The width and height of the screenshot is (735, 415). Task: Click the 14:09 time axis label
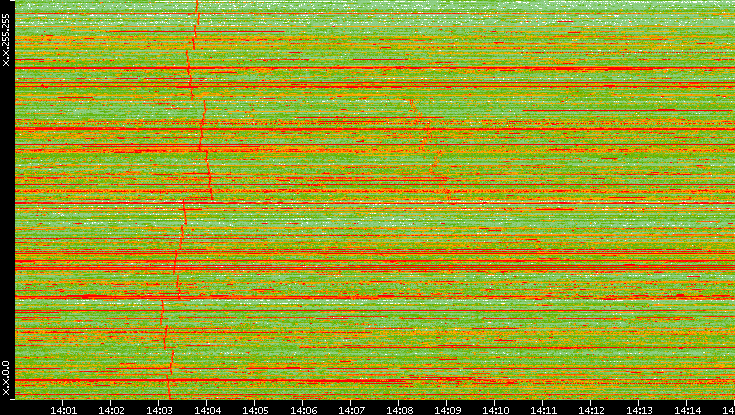pyautogui.click(x=447, y=410)
